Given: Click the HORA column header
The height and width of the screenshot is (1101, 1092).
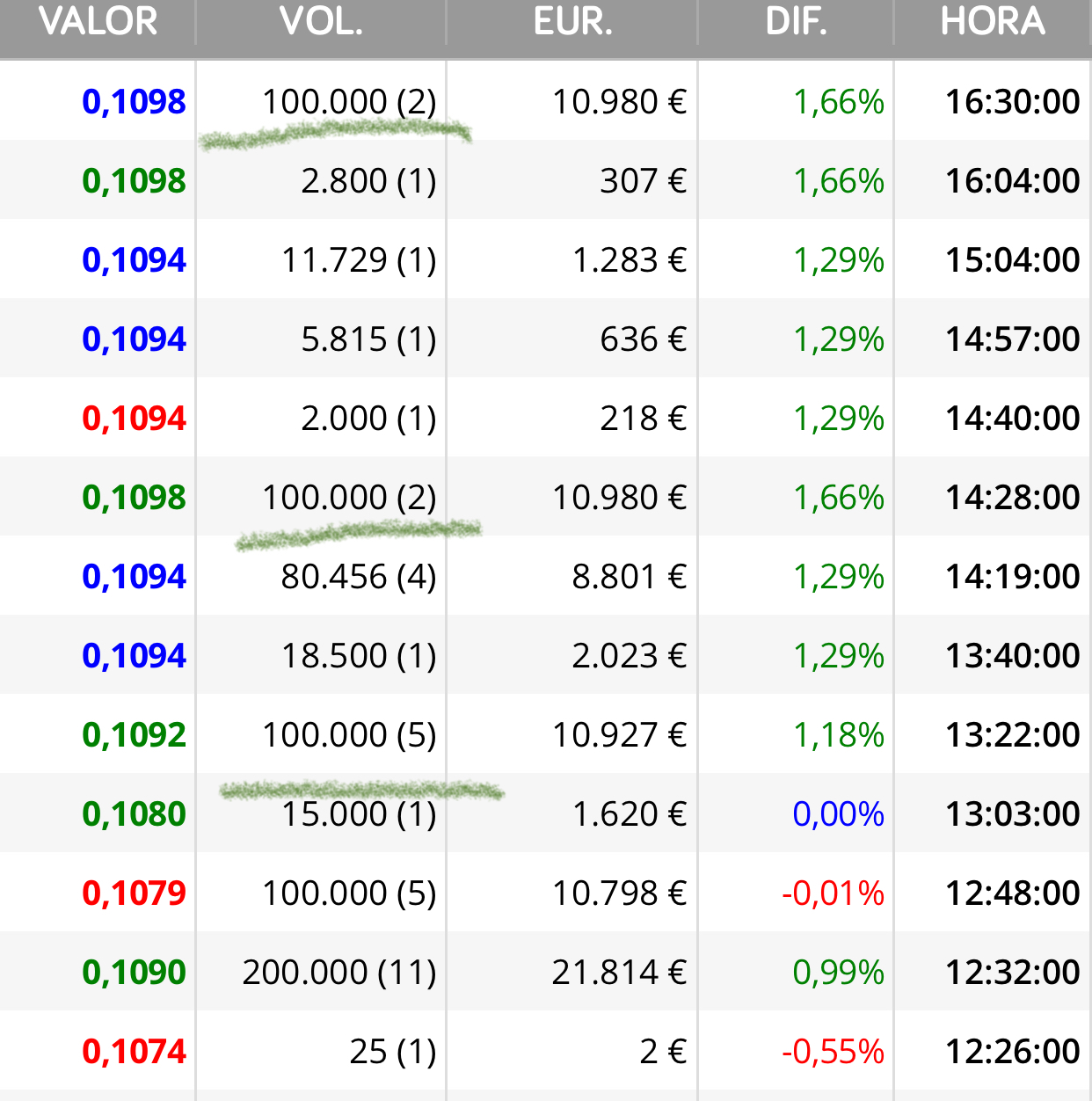Looking at the screenshot, I should click(x=993, y=21).
